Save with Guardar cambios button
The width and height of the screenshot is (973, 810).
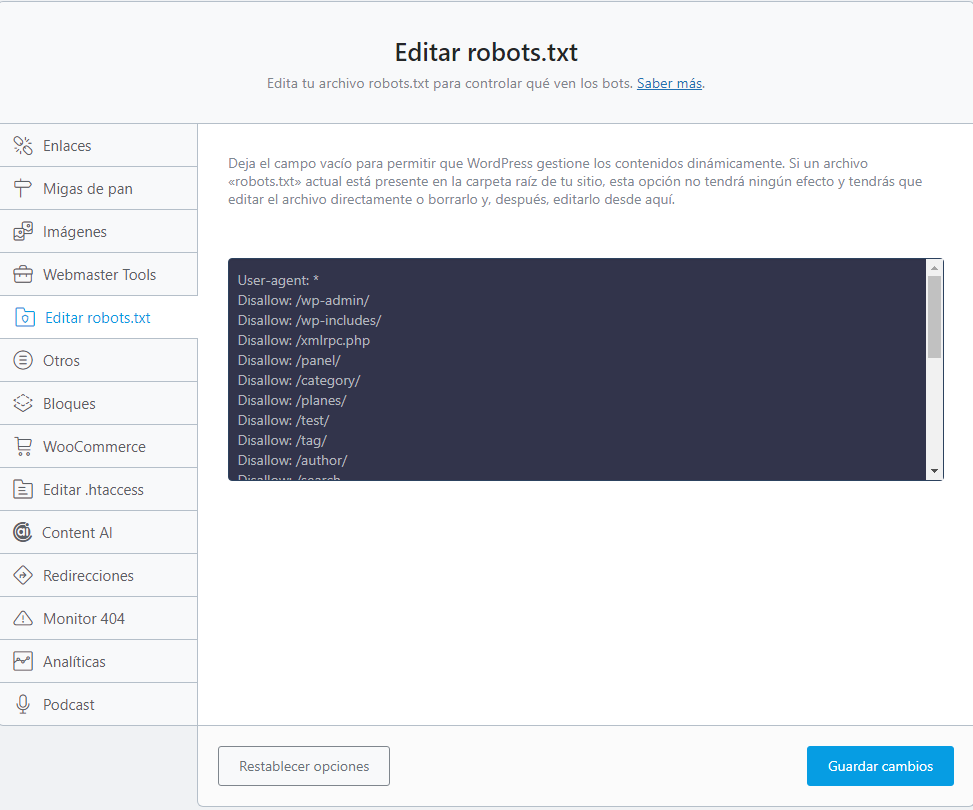tap(880, 766)
